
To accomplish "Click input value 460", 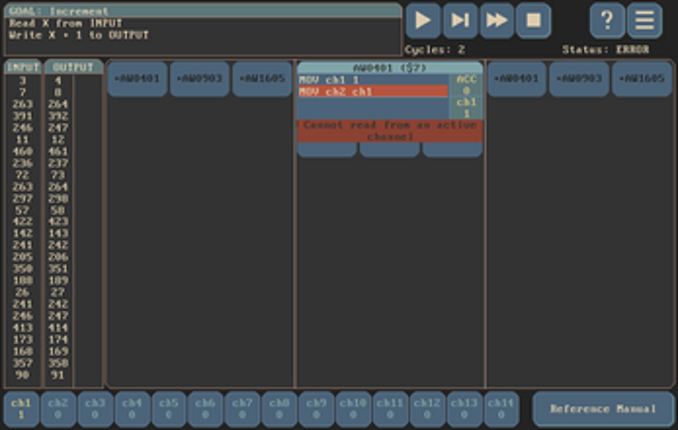I will (22, 151).
